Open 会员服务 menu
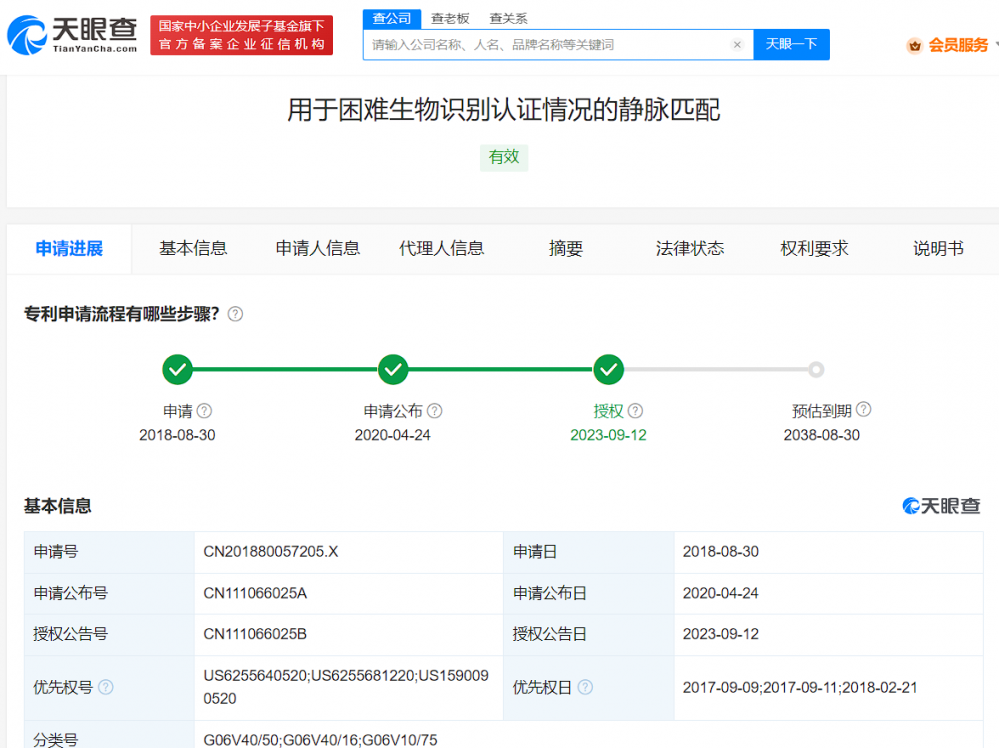999x748 pixels. pyautogui.click(x=958, y=45)
